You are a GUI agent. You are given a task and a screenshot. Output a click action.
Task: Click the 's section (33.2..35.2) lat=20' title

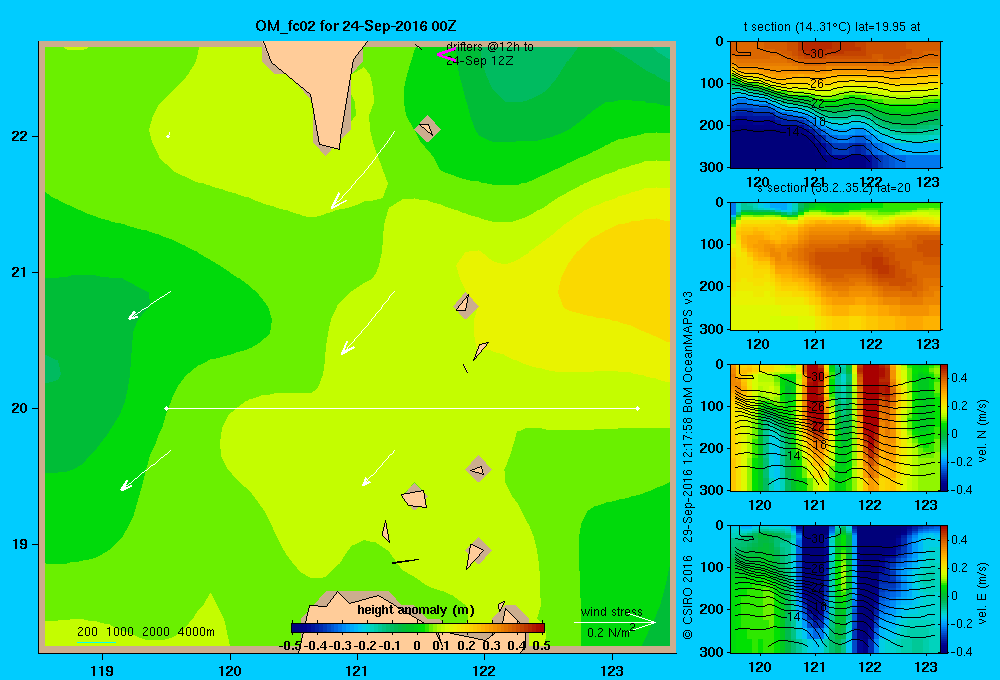pos(834,188)
